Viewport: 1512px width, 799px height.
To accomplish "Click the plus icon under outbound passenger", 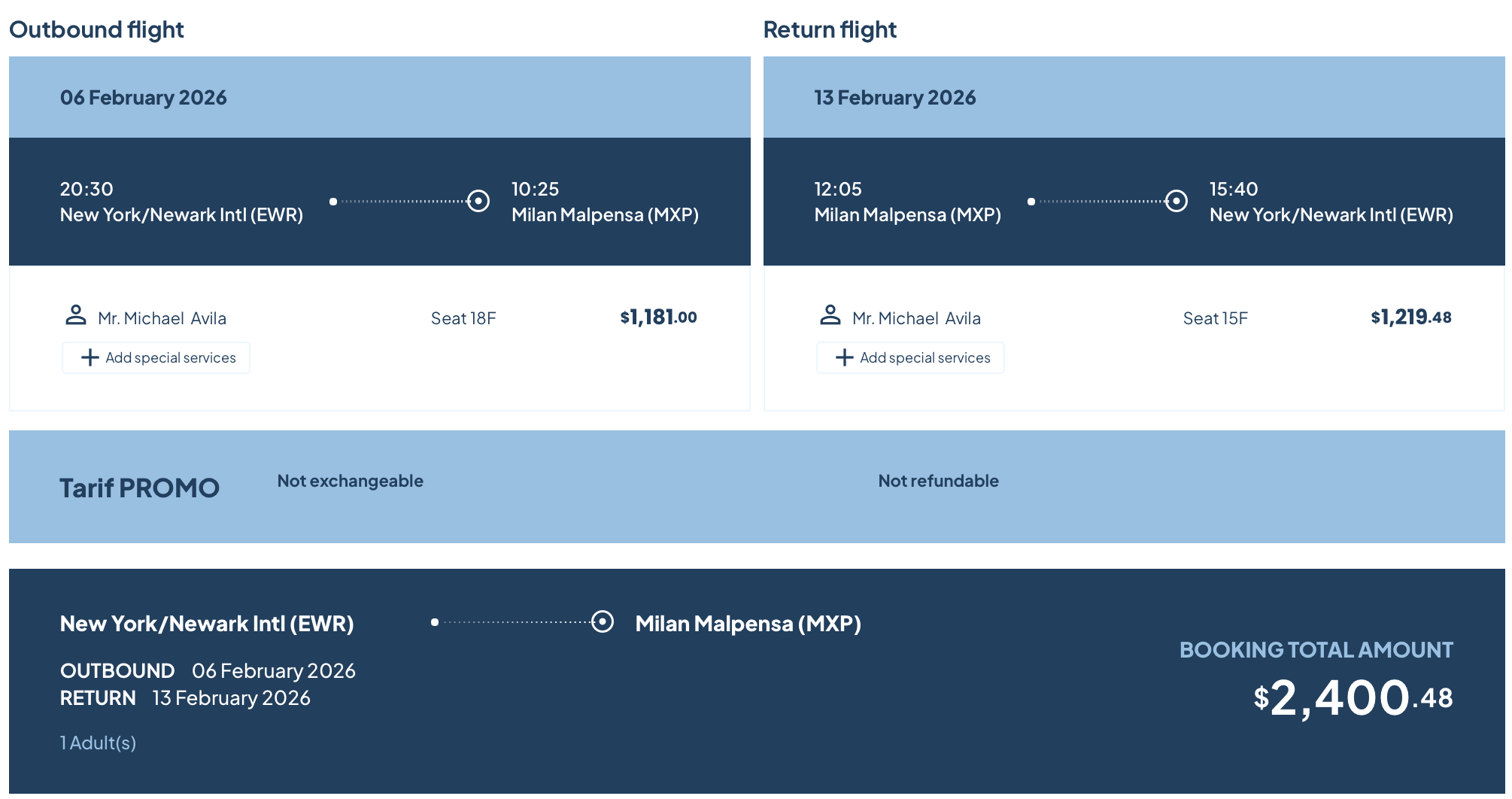I will coord(90,357).
